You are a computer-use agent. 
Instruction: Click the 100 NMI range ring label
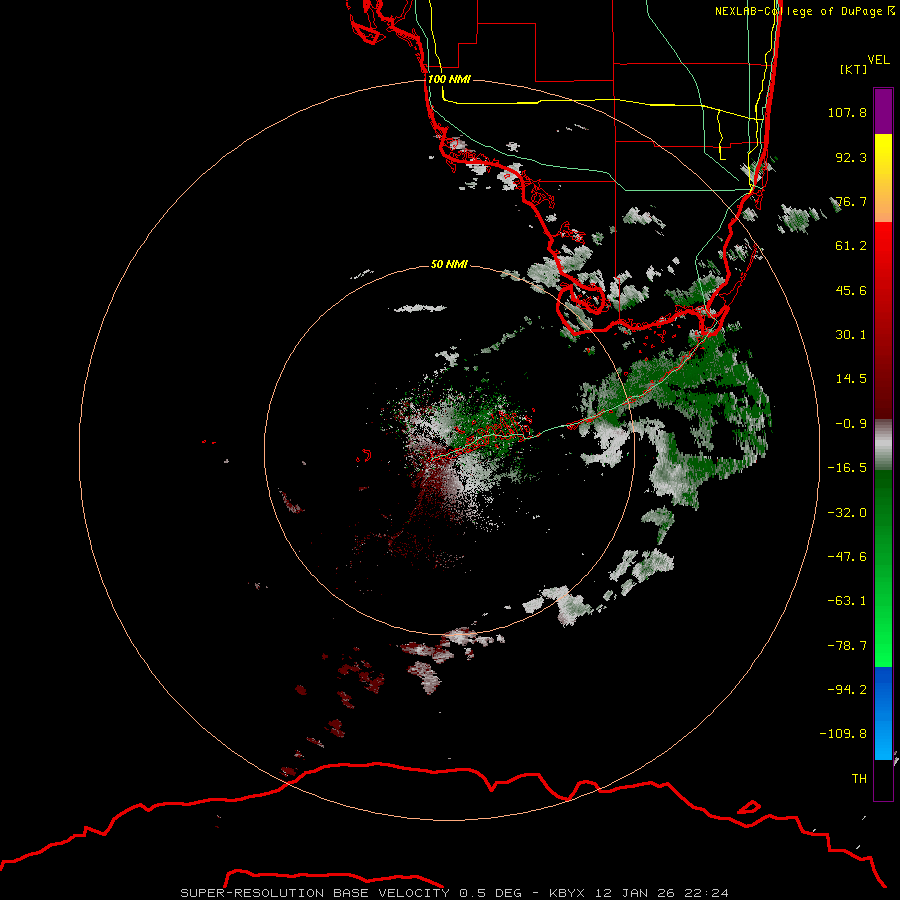point(449,79)
